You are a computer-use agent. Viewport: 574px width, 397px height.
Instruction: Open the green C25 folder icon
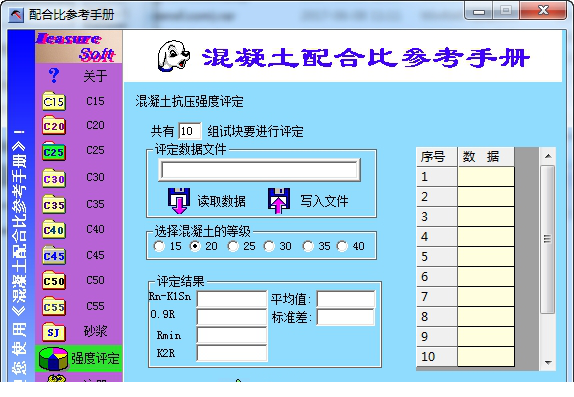point(54,151)
